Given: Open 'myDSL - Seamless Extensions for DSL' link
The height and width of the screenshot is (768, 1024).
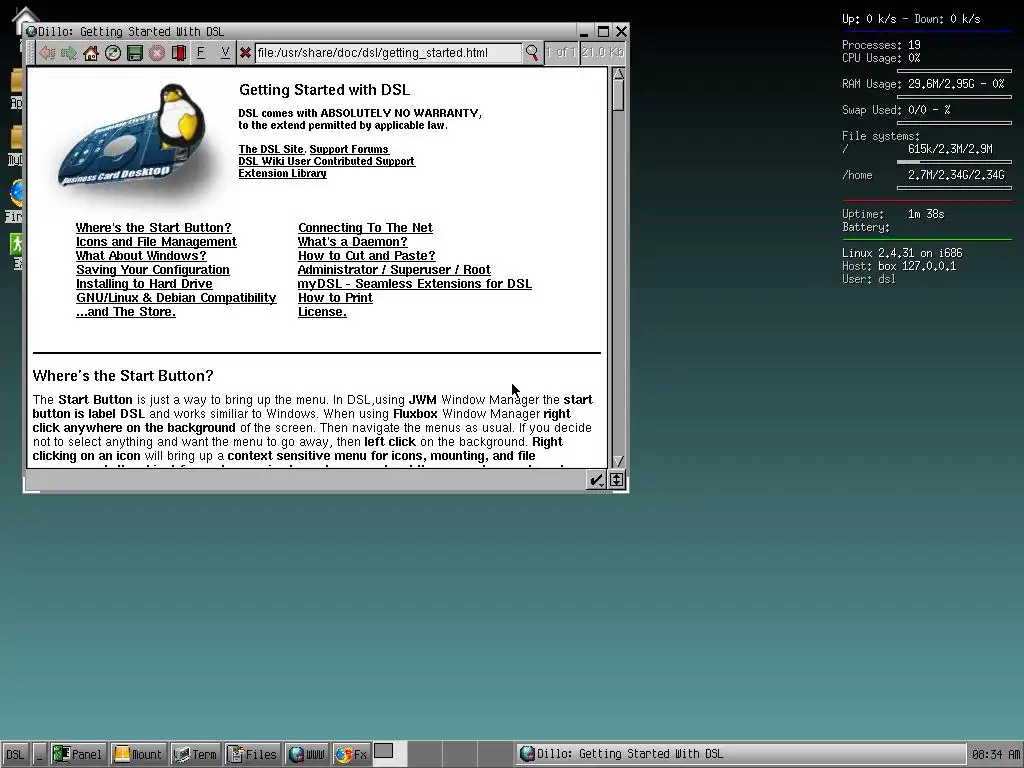Looking at the screenshot, I should coord(415,284).
